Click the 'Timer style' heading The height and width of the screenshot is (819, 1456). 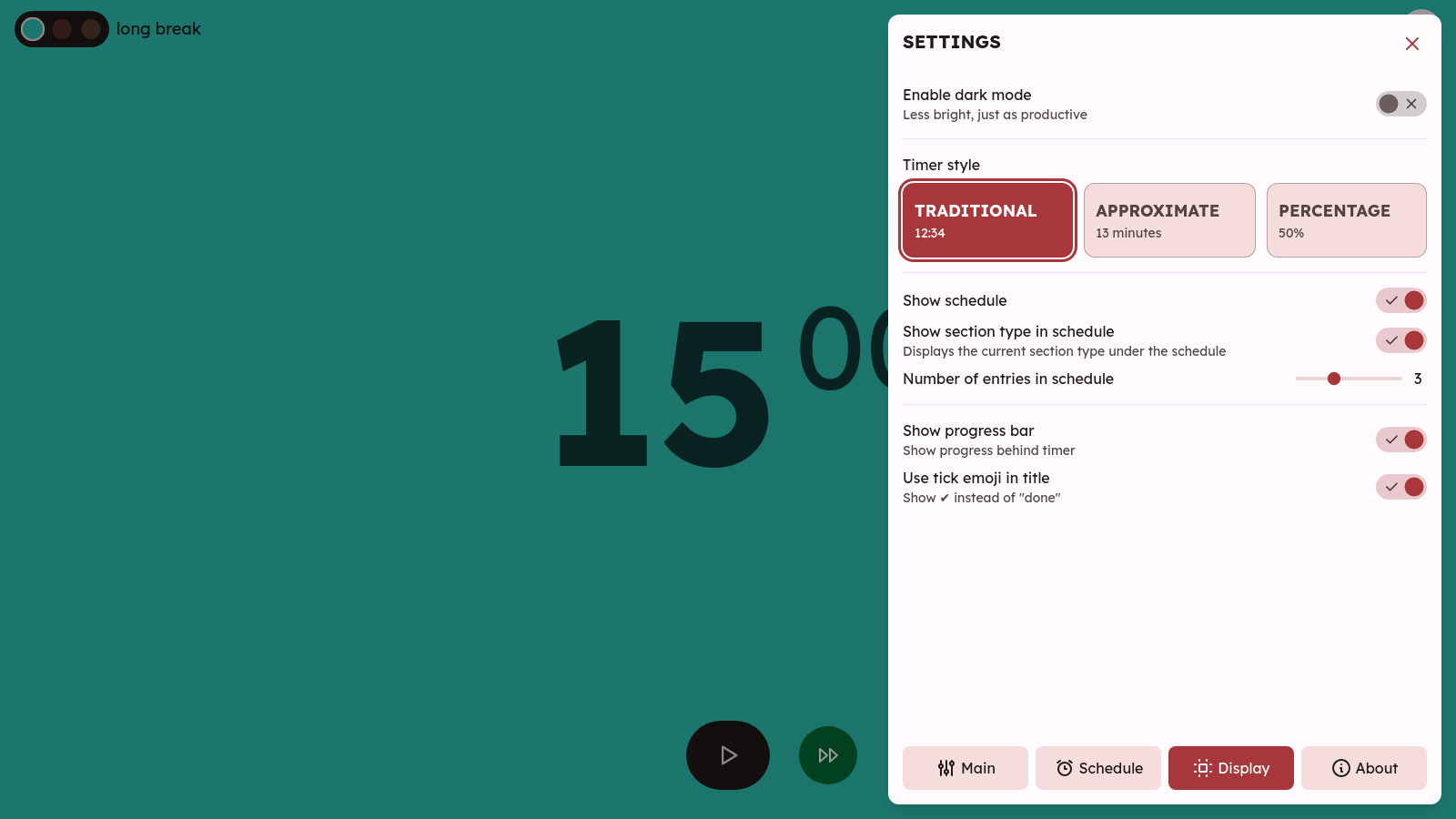tap(941, 165)
